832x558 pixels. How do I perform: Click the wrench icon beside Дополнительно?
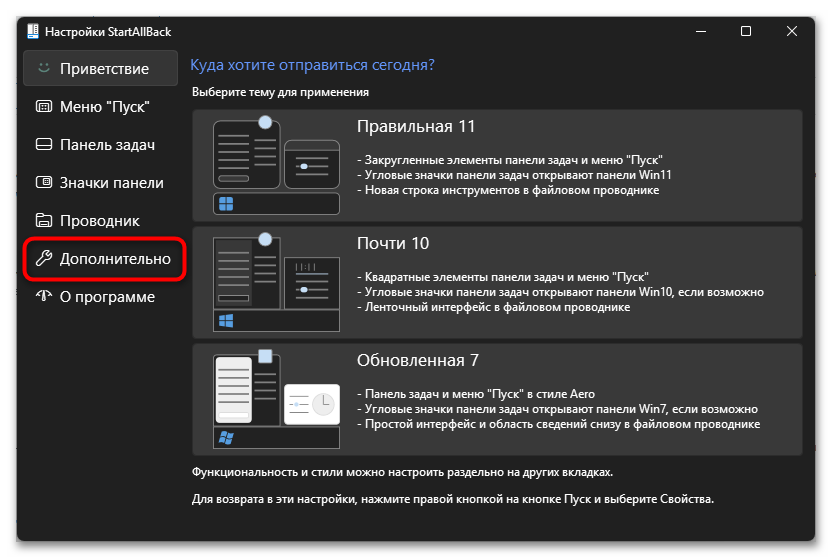pyautogui.click(x=44, y=258)
